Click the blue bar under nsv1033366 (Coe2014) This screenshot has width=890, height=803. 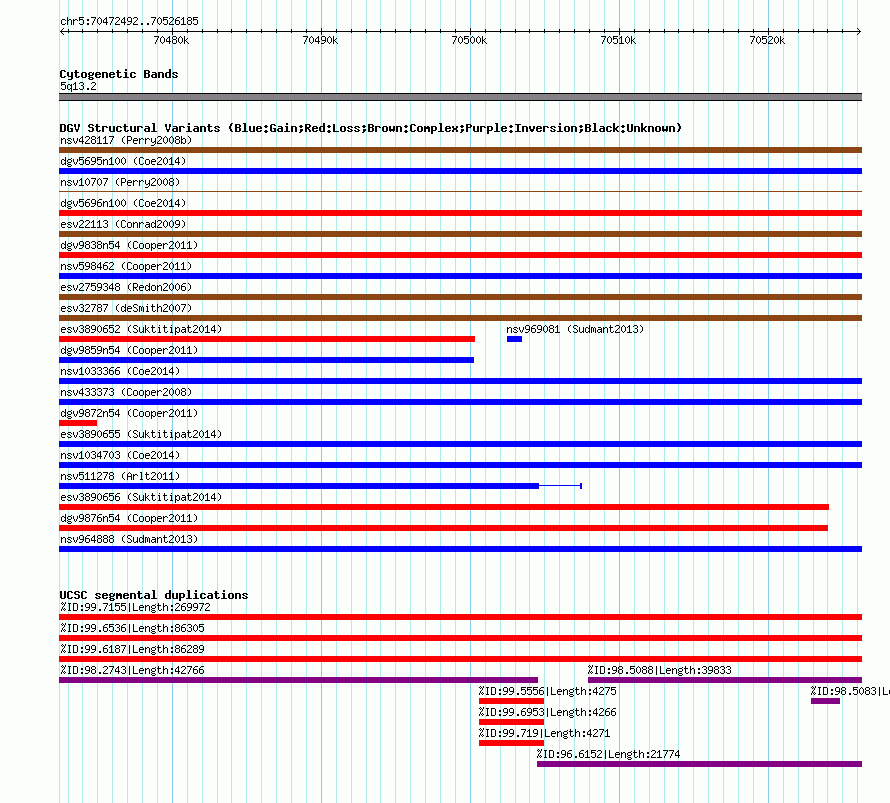(x=460, y=381)
